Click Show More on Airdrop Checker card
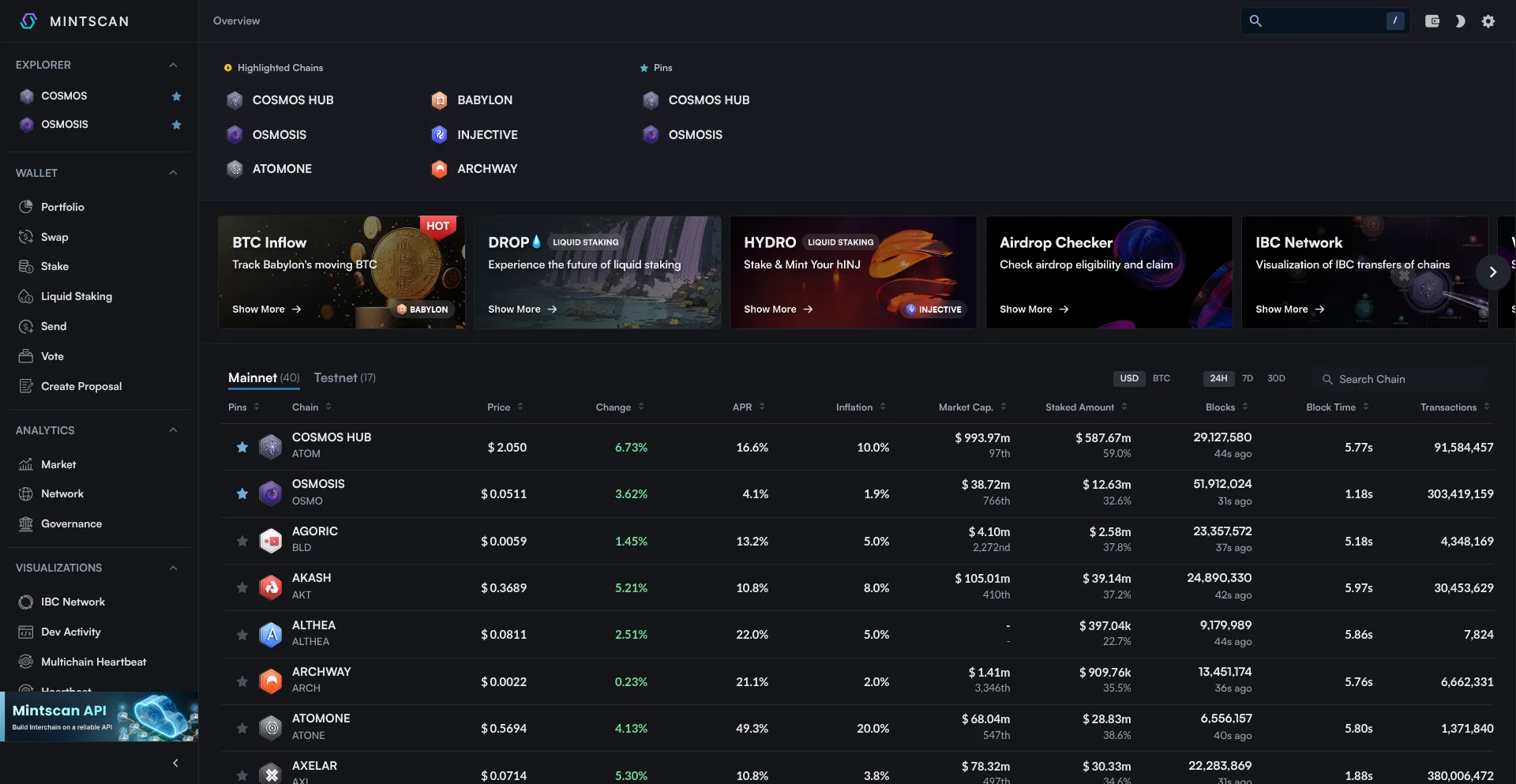This screenshot has width=1516, height=784. point(1034,309)
